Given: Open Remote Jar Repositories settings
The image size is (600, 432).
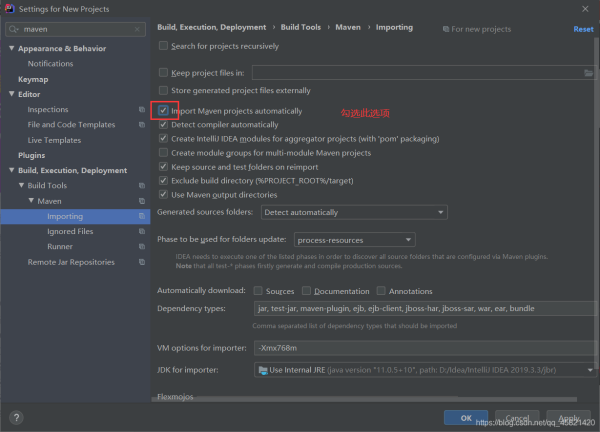Looking at the screenshot, I should 71,262.
